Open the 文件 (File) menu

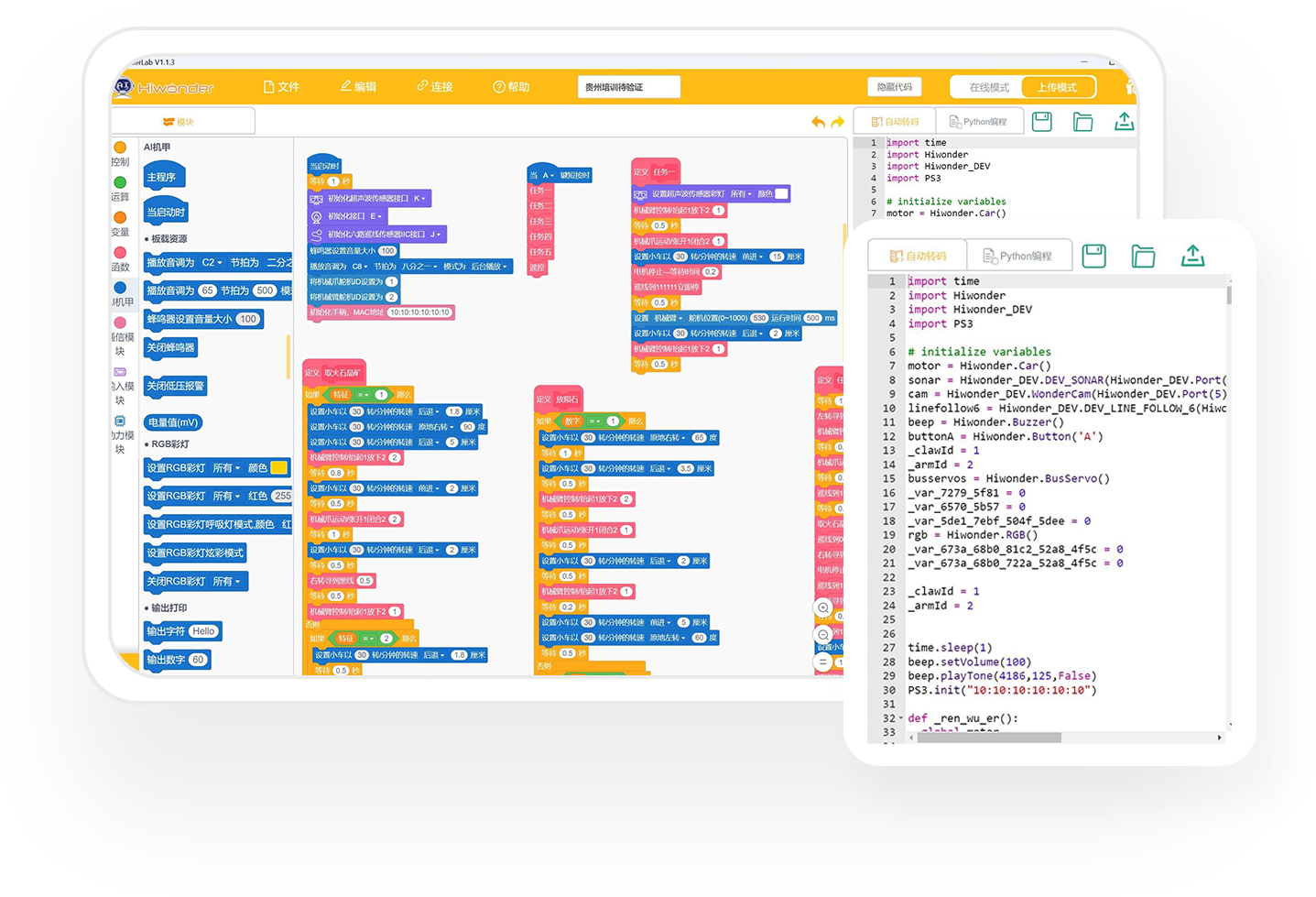coord(282,86)
